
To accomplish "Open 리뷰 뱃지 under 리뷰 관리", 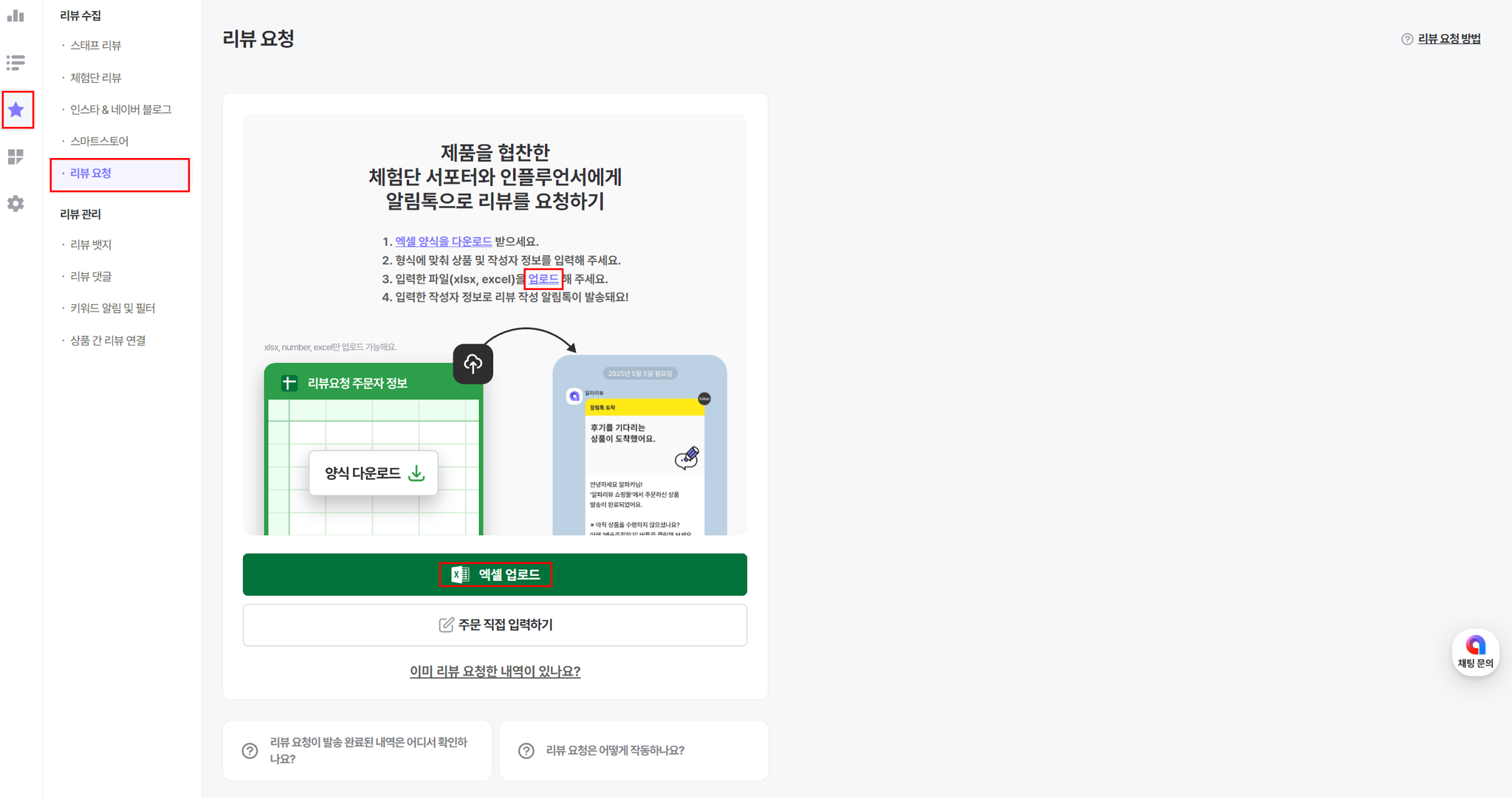I will 91,244.
